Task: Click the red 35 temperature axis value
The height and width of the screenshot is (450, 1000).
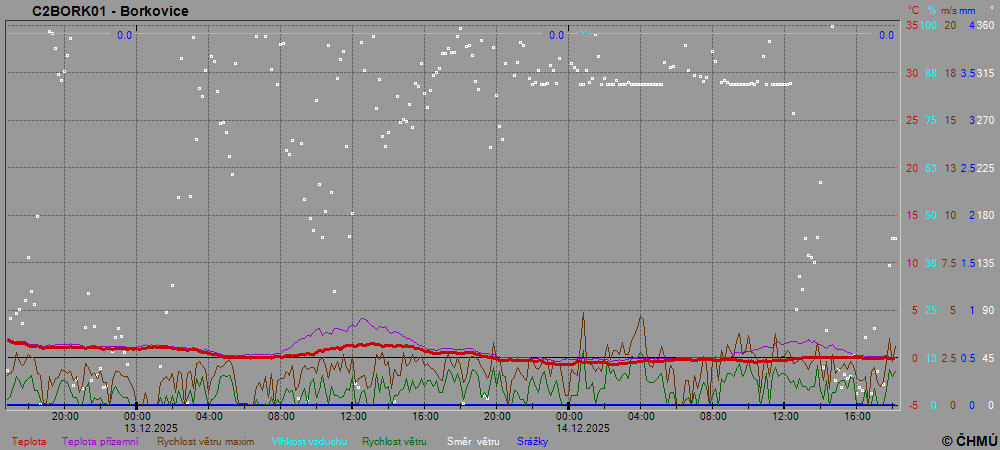Action: coord(911,25)
